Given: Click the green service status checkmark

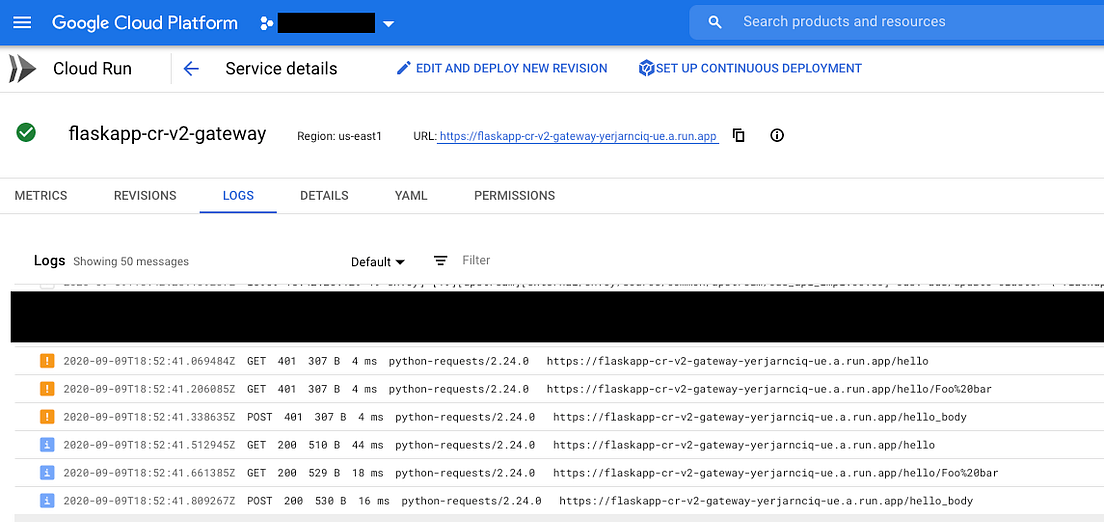Looking at the screenshot, I should tap(26, 132).
